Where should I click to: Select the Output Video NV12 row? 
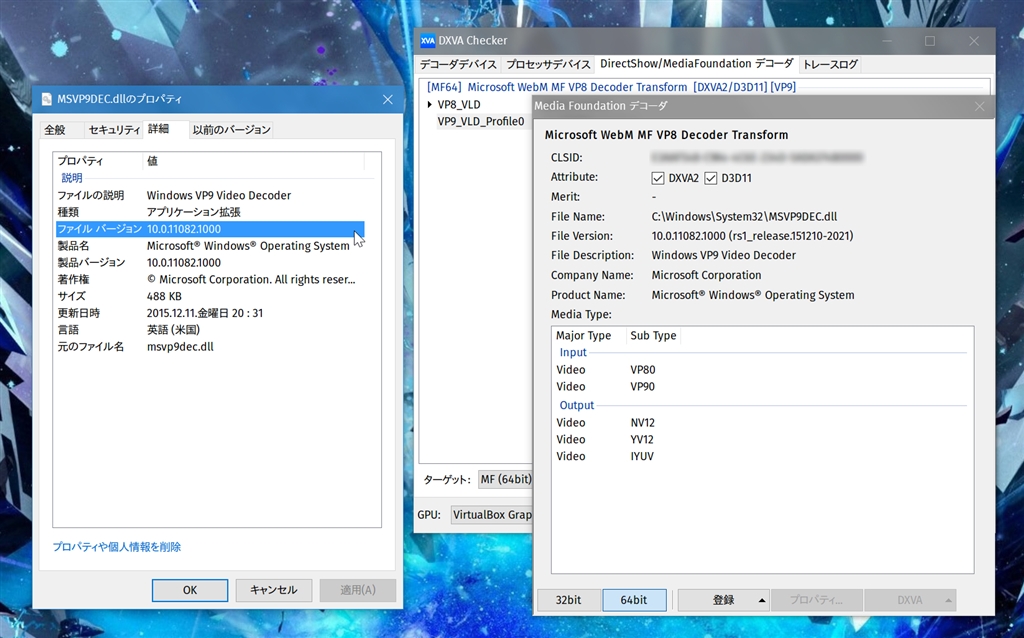(x=761, y=423)
